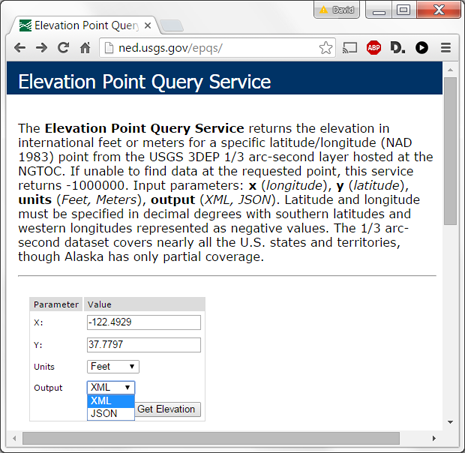Click the Value column header

click(144, 304)
